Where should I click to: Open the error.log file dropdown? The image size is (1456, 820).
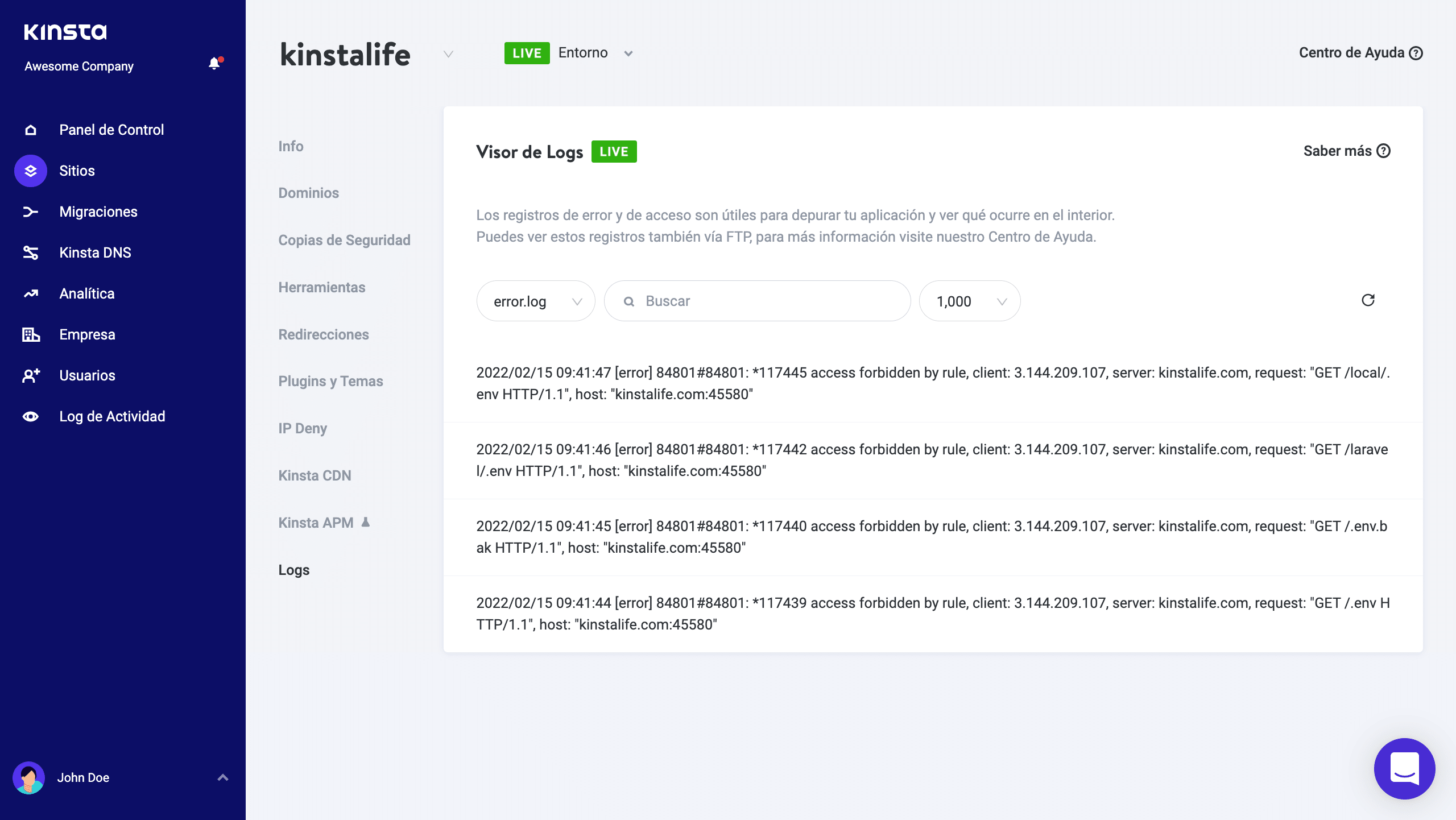click(x=536, y=301)
